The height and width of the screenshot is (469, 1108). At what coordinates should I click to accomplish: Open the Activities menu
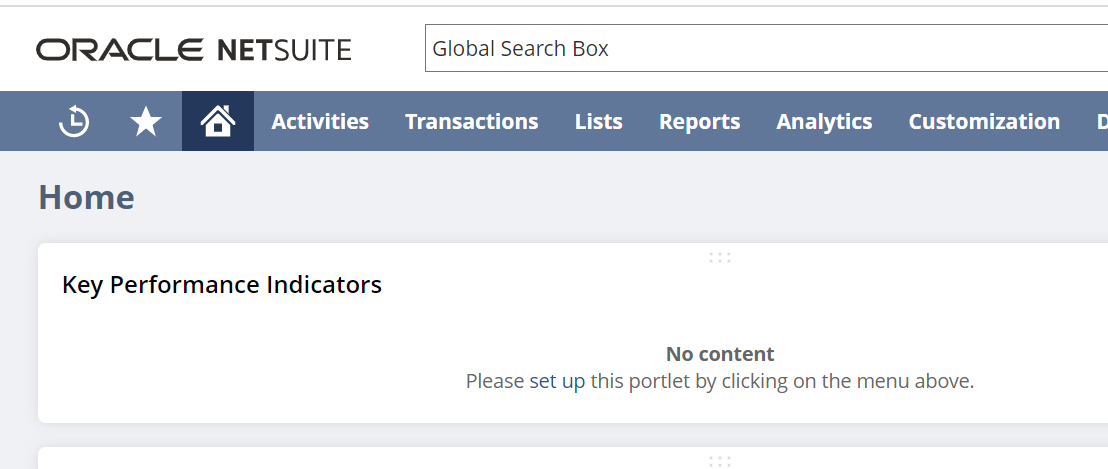coord(320,121)
